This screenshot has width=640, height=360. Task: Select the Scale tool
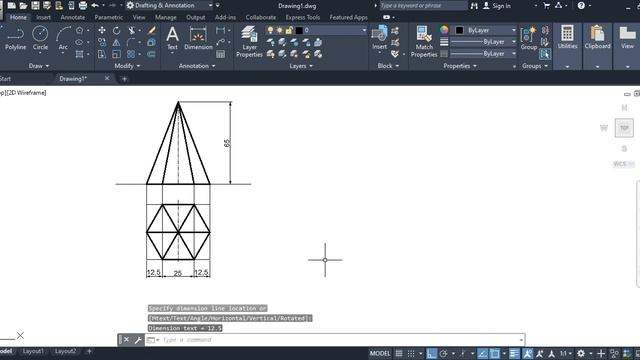[116, 54]
